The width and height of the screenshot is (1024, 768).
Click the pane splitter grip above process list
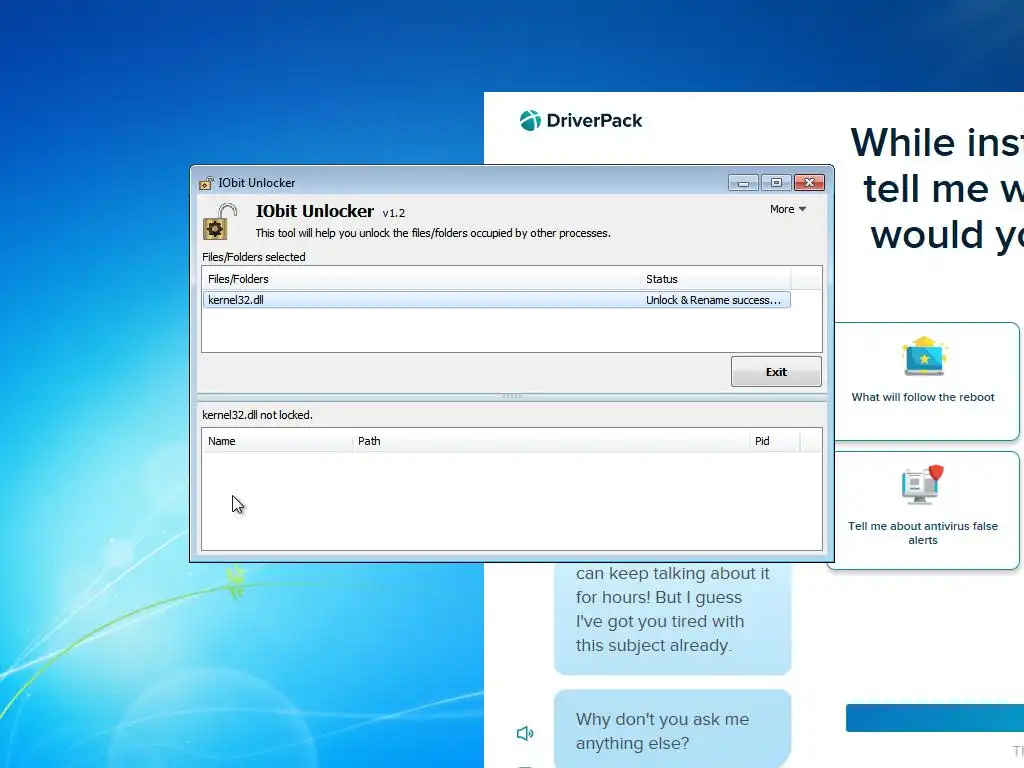click(x=512, y=396)
